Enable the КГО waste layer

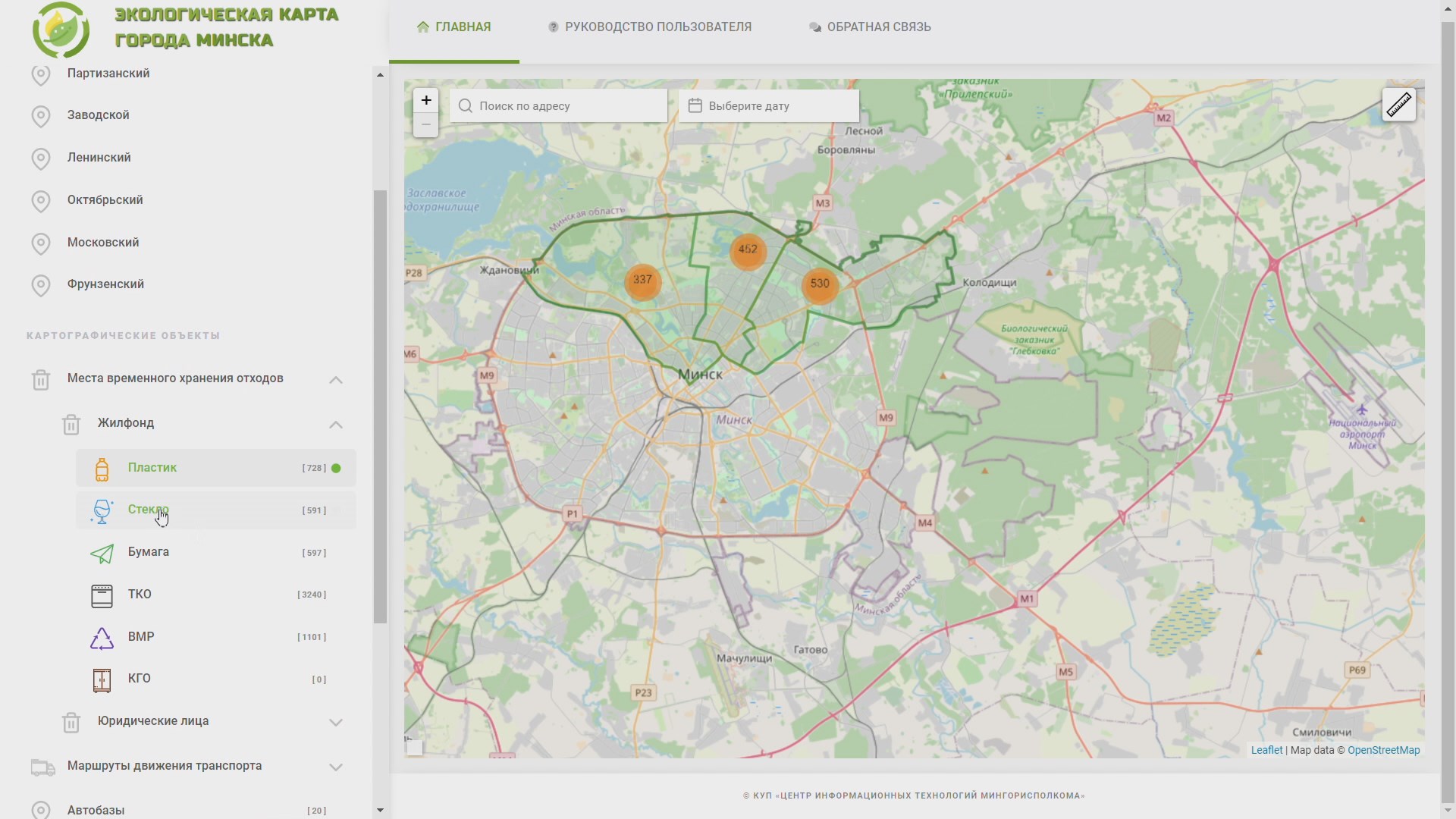point(216,679)
